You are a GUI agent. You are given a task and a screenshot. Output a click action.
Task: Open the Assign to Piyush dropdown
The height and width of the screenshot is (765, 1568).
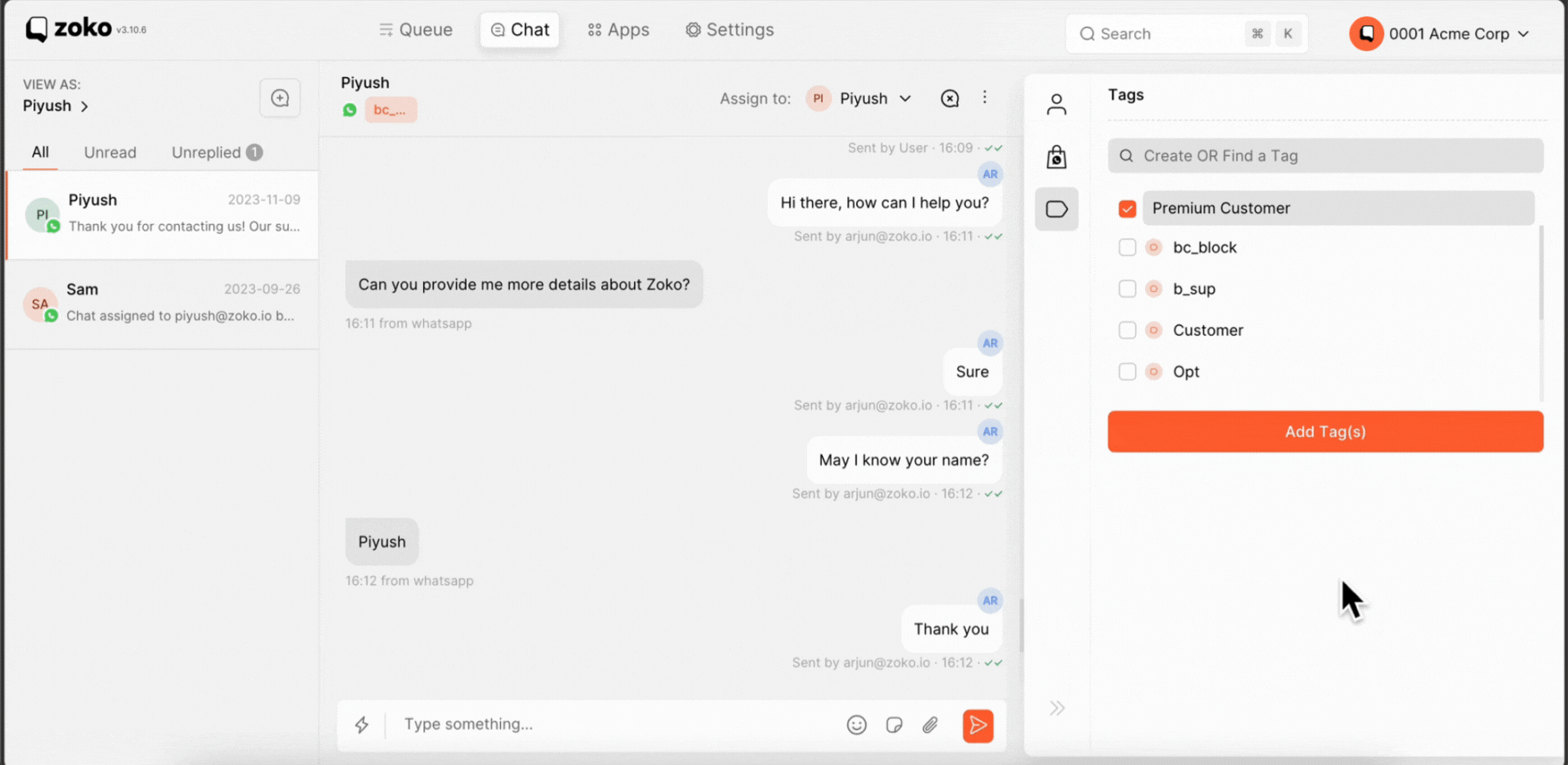(x=859, y=99)
